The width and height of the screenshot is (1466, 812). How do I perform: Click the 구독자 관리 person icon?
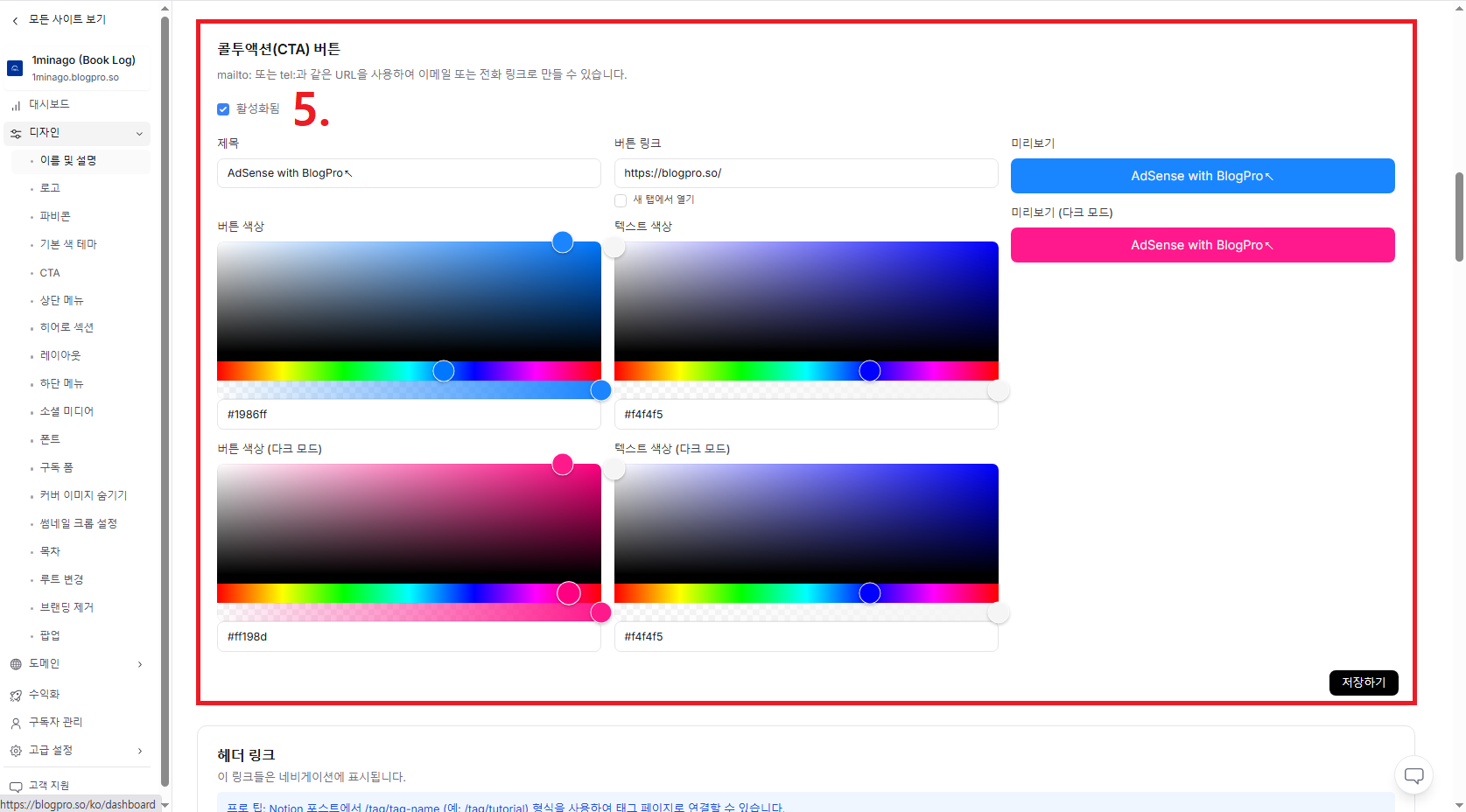coord(16,723)
